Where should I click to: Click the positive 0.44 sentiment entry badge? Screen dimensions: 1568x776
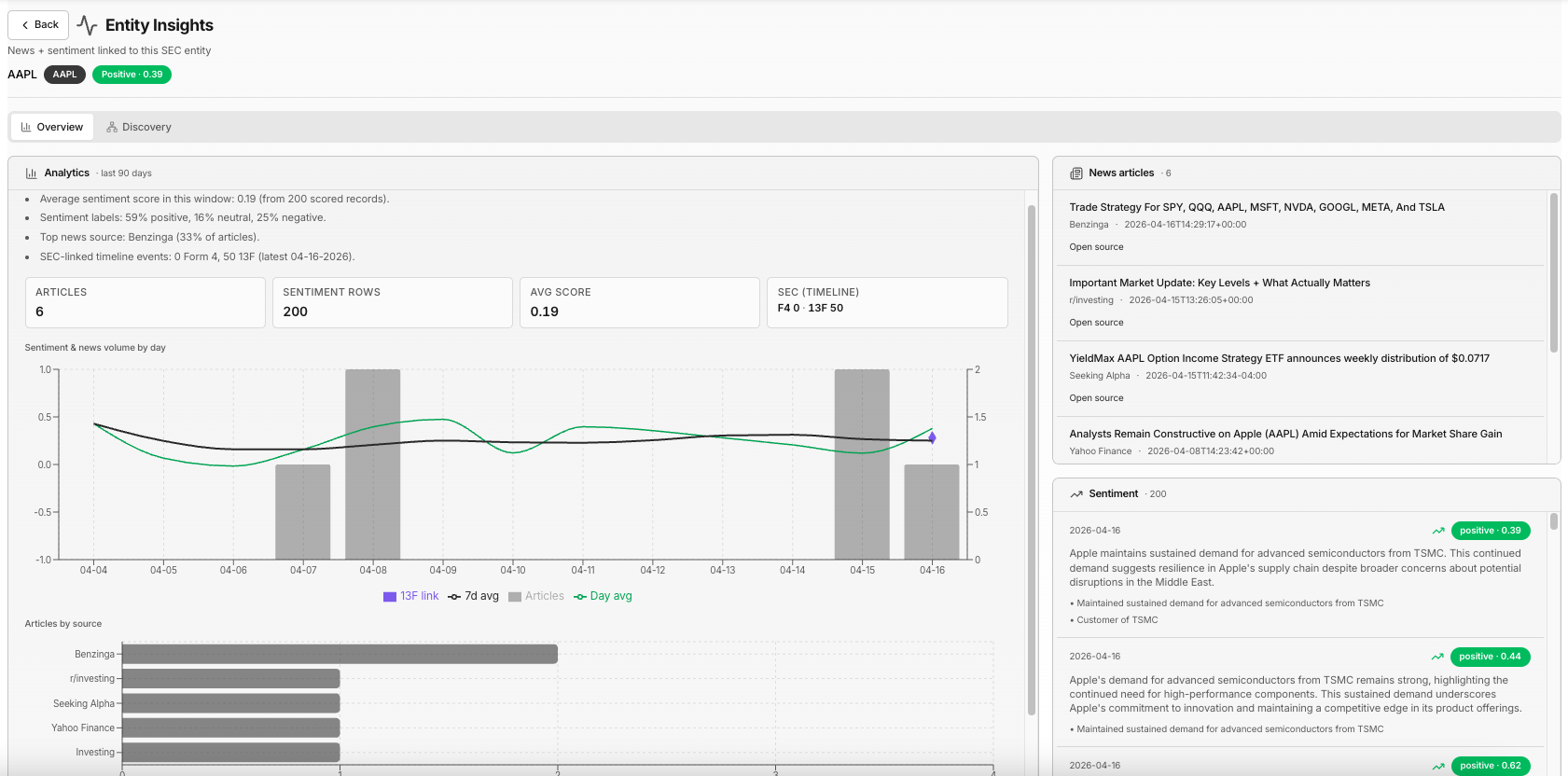(1491, 657)
